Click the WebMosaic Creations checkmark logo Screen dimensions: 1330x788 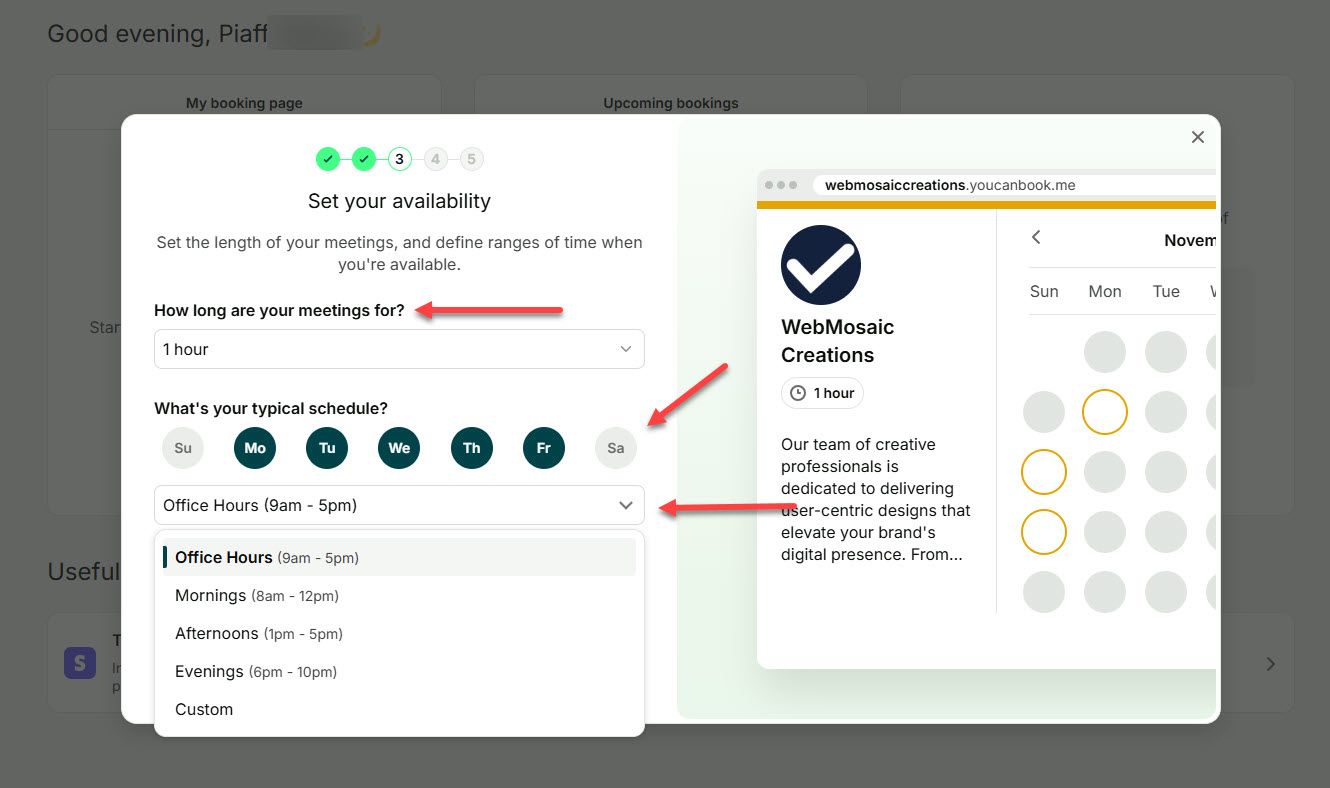[820, 265]
